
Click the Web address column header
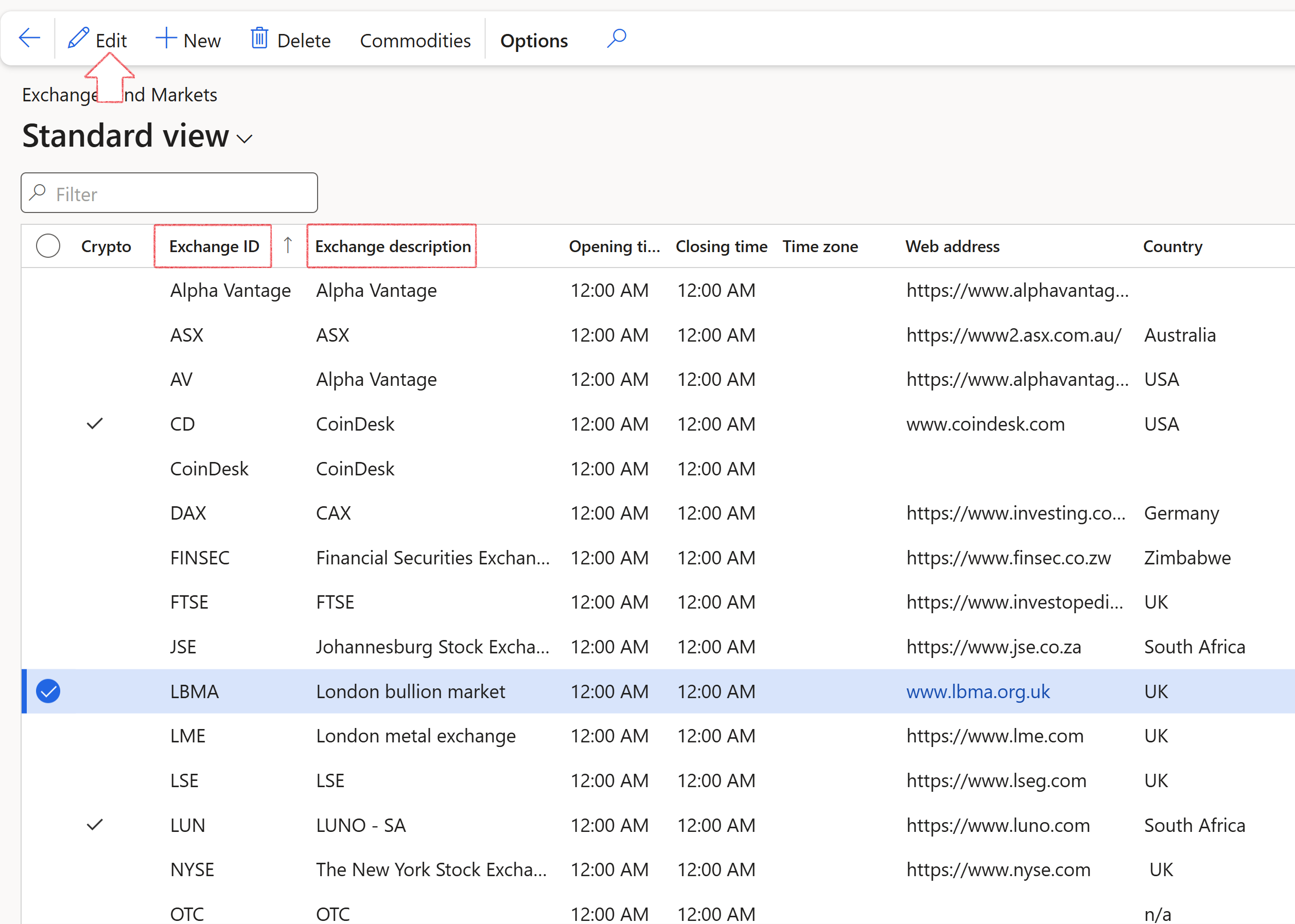(x=952, y=246)
